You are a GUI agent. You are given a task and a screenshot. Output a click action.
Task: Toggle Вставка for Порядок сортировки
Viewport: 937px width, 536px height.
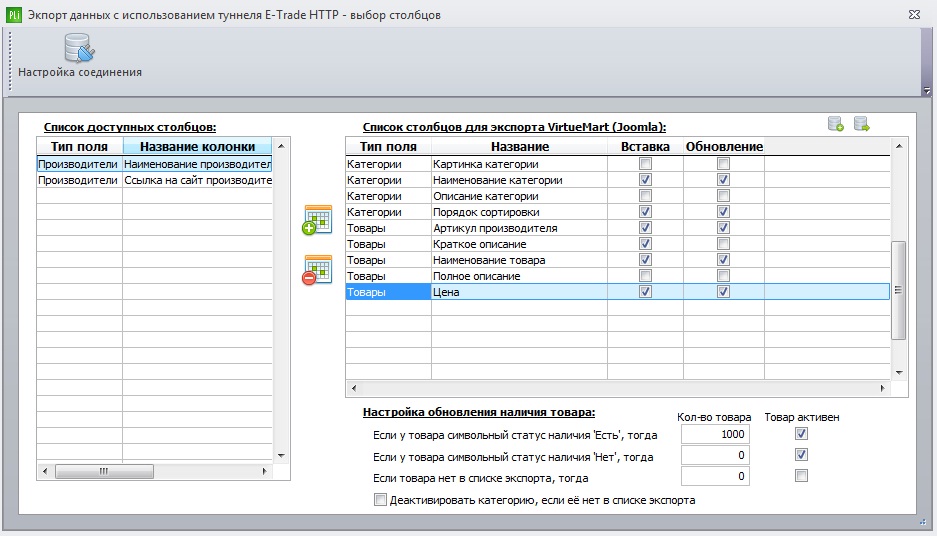[x=645, y=212]
